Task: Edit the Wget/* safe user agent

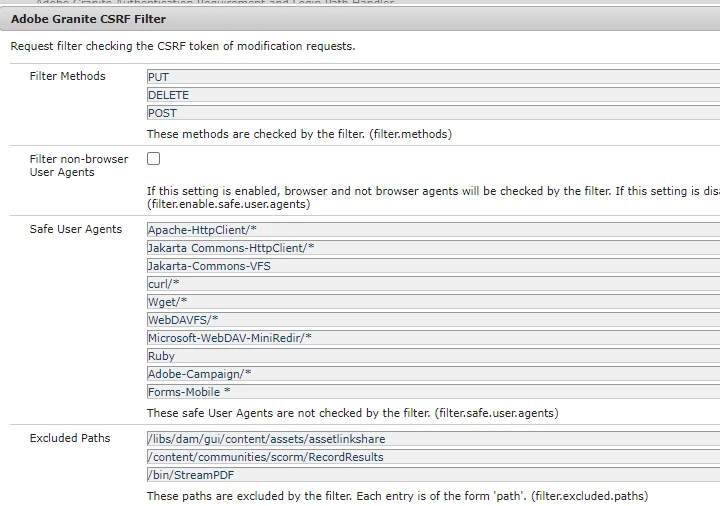Action: pyautogui.click(x=433, y=302)
